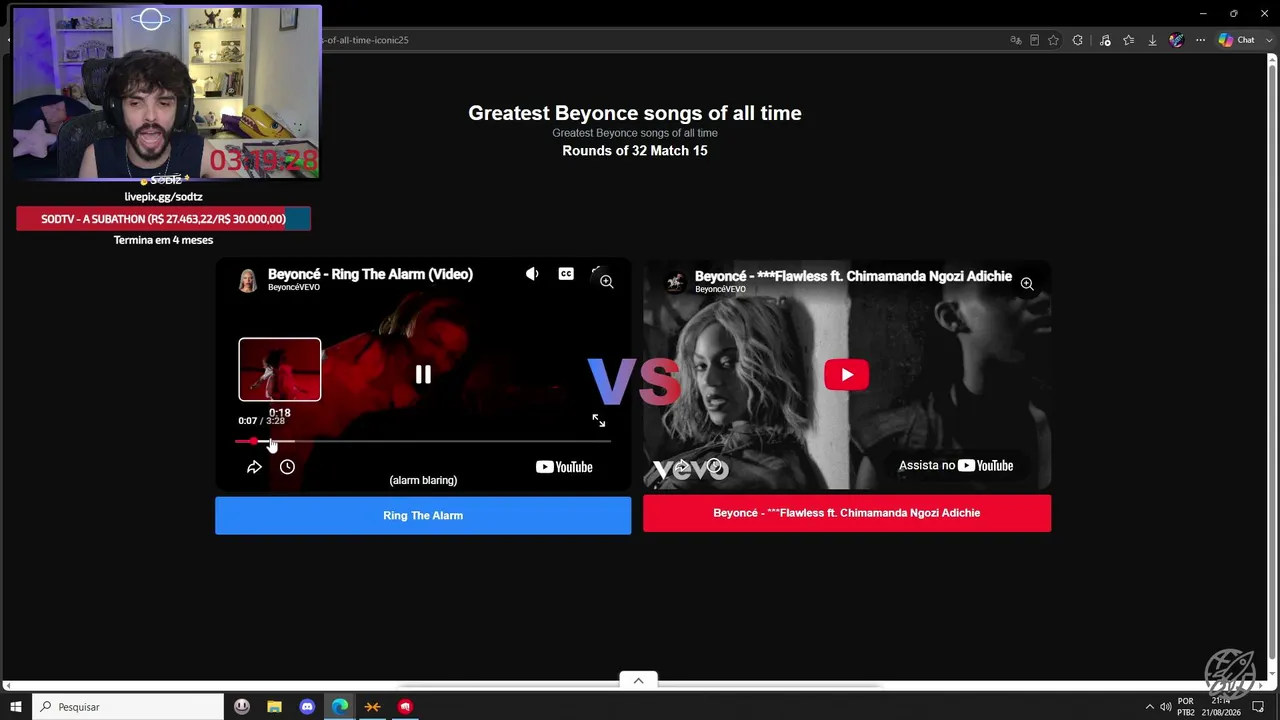The width and height of the screenshot is (1280, 720).
Task: Pause the Ring The Alarm video
Action: click(x=423, y=374)
